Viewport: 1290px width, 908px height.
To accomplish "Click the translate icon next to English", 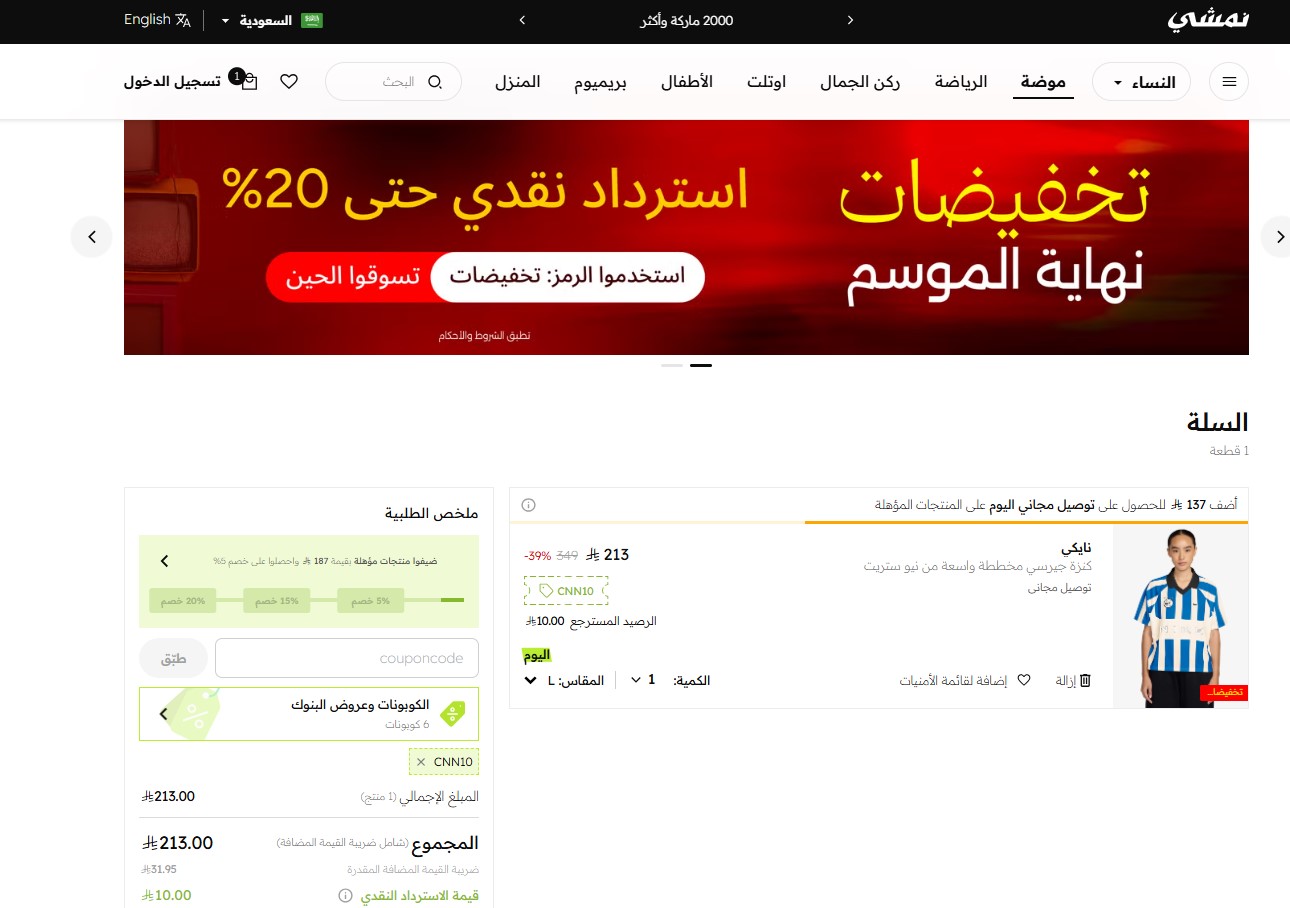I will 183,20.
